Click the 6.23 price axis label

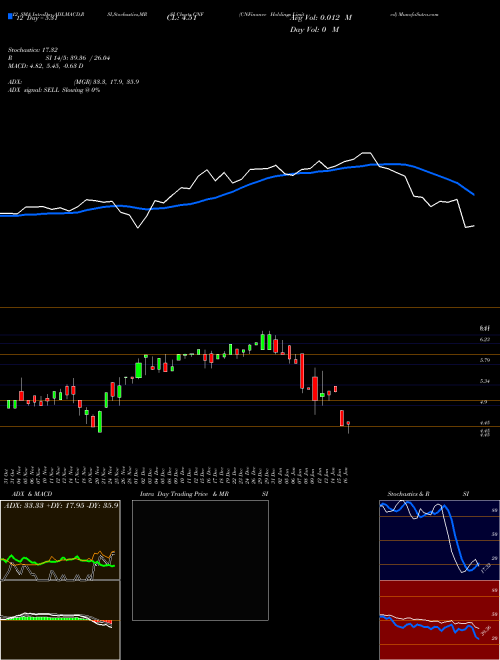(485, 339)
